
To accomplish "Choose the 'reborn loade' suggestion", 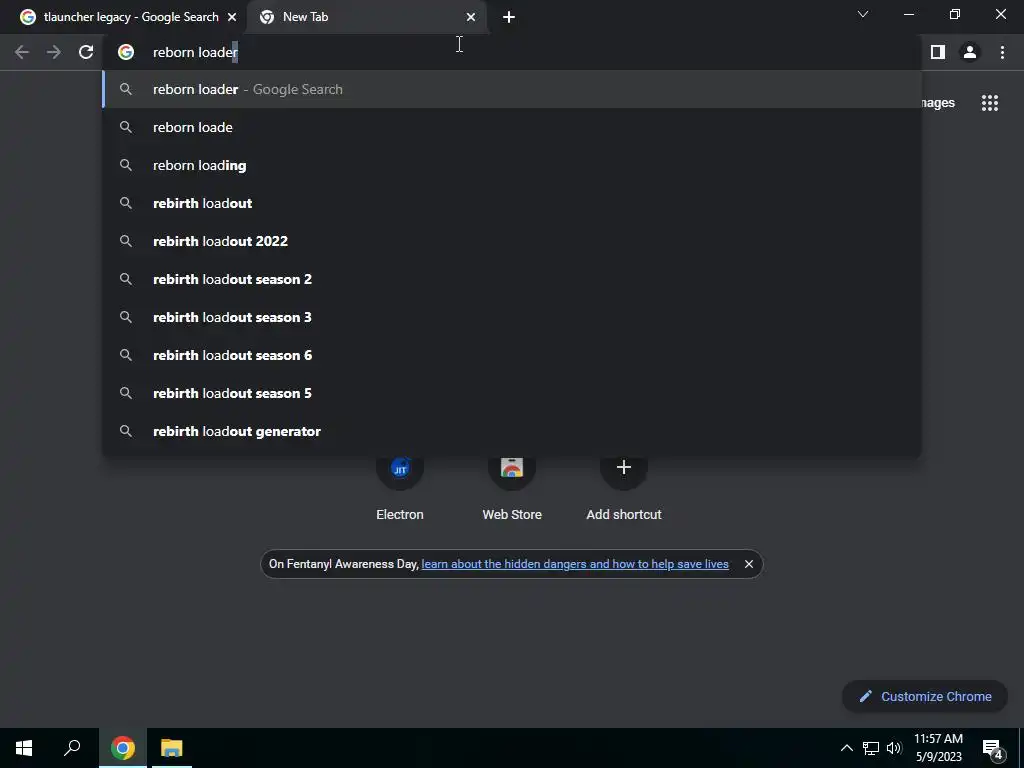I will coord(512,127).
